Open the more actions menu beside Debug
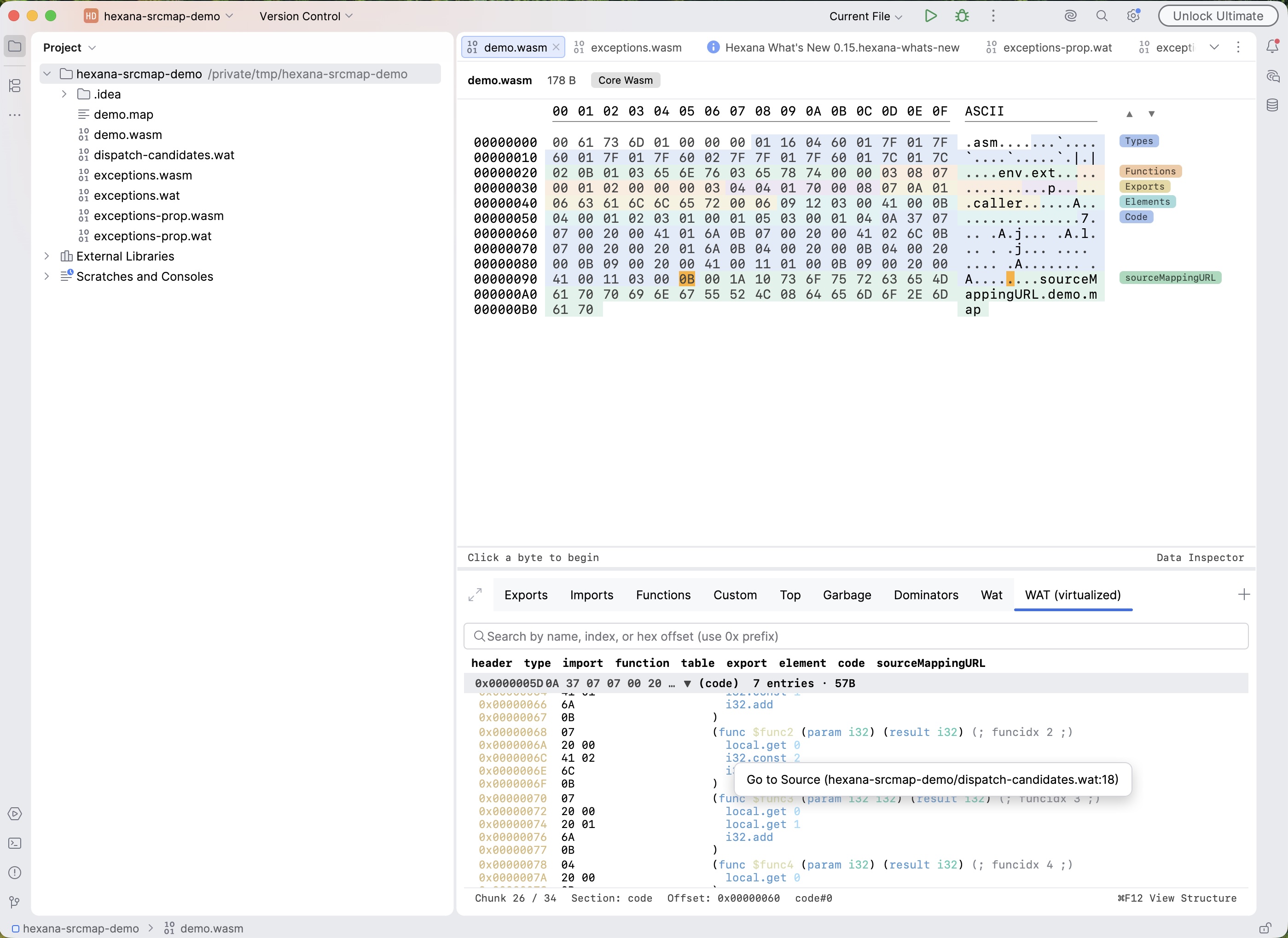This screenshot has width=1288, height=938. pos(993,16)
